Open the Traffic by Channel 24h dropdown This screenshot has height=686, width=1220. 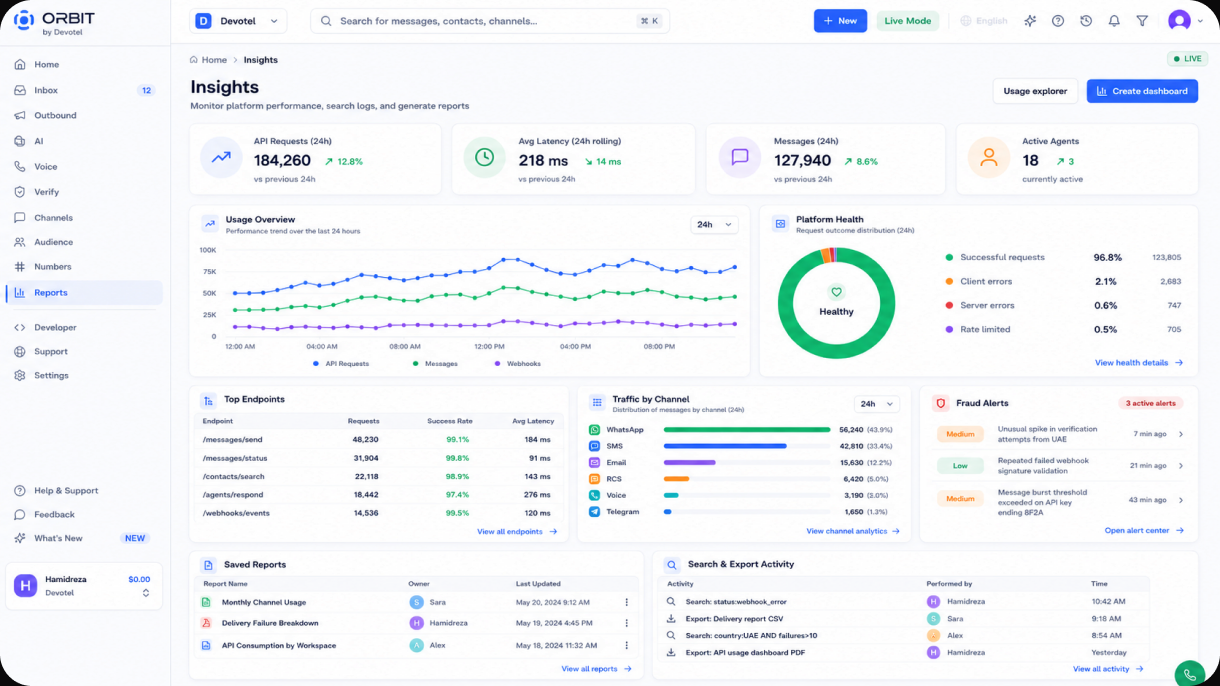pyautogui.click(x=877, y=404)
